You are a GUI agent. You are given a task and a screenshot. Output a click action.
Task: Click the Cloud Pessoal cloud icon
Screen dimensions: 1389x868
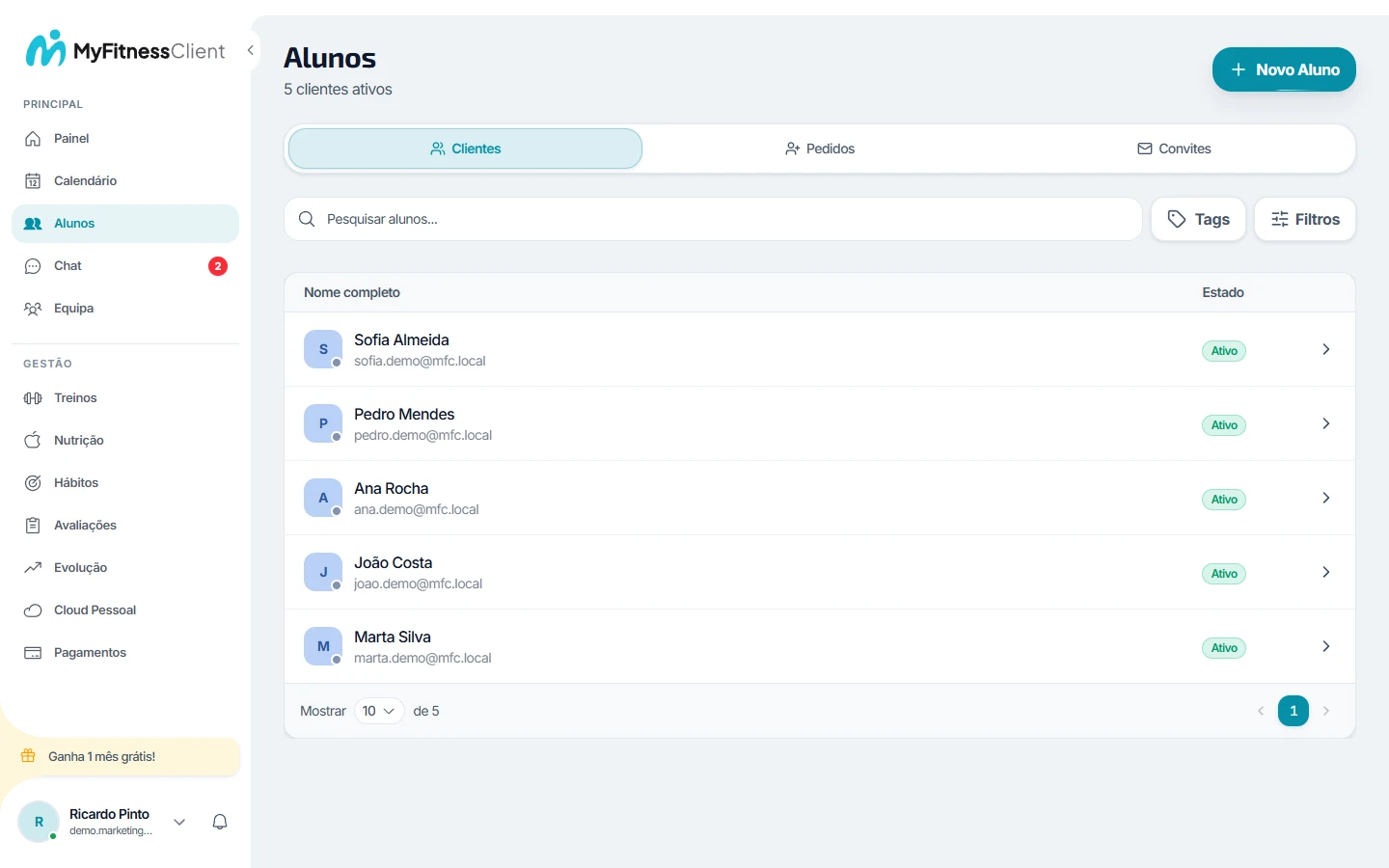point(33,610)
